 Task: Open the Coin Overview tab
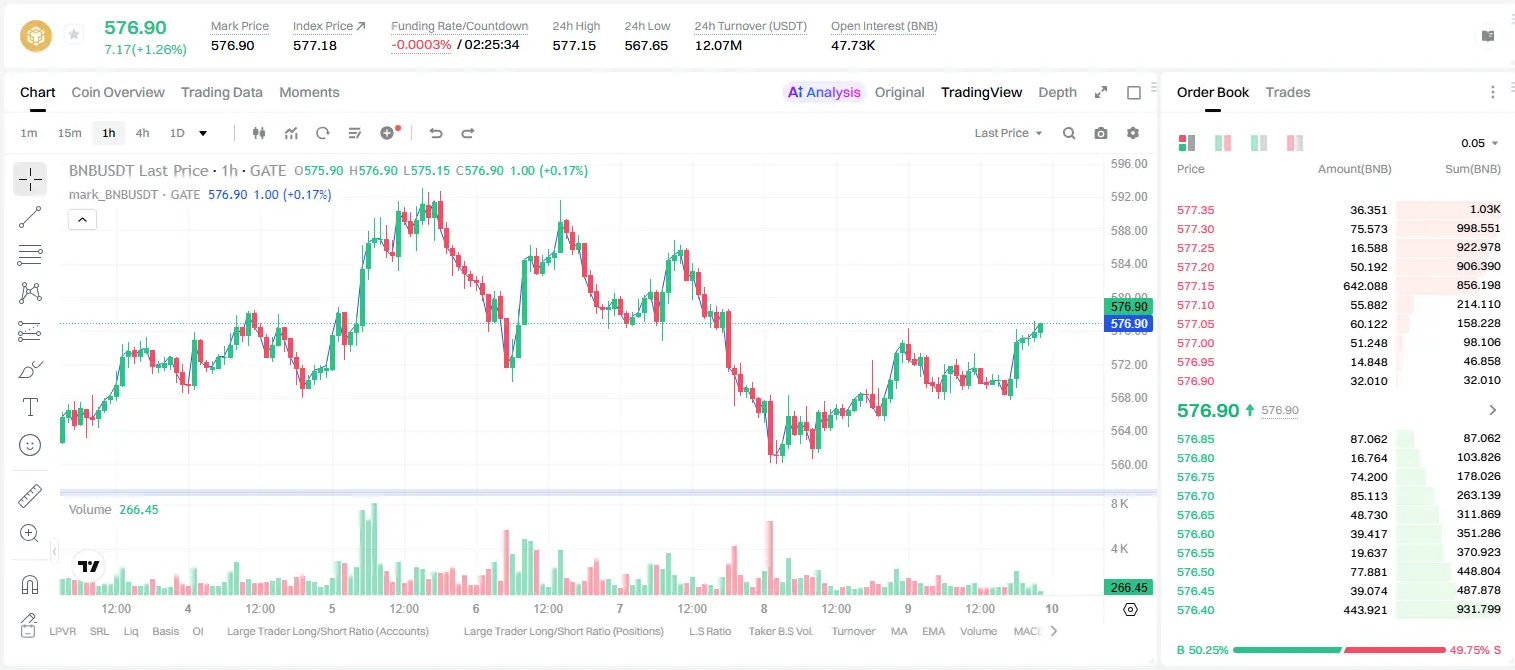(118, 92)
